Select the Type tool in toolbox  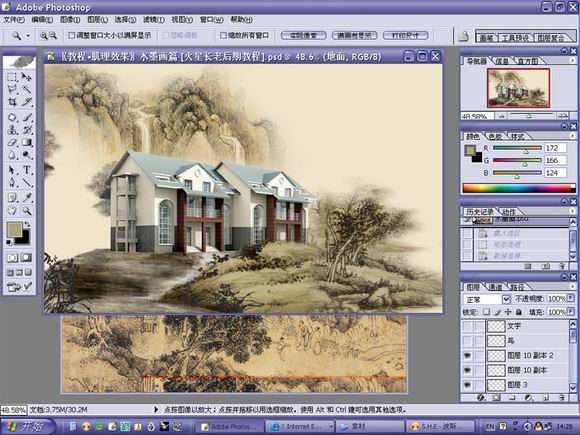[27, 170]
